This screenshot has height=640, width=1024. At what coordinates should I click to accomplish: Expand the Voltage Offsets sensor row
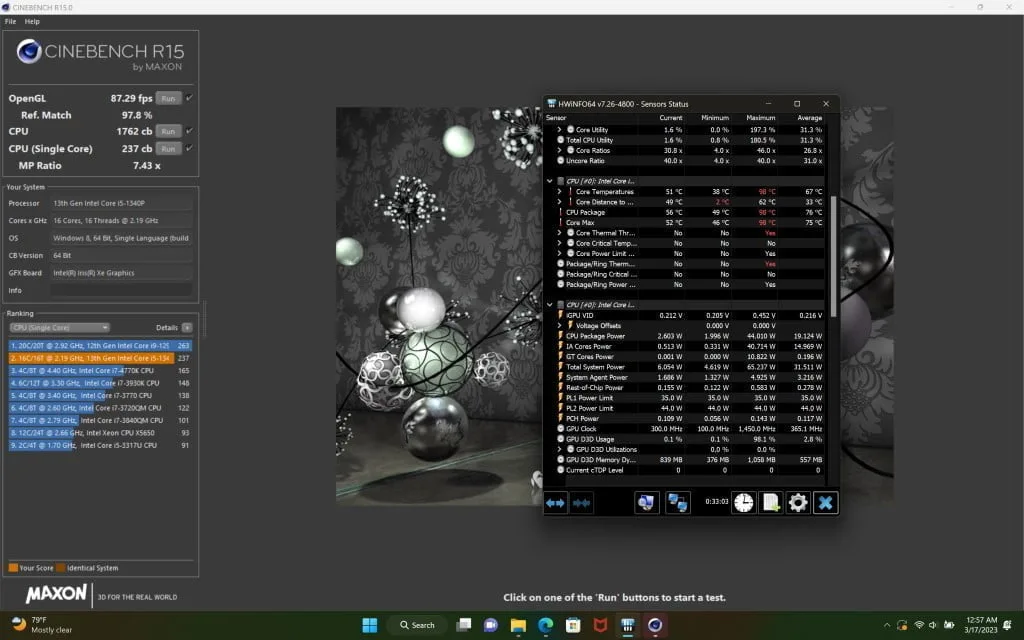(559, 325)
